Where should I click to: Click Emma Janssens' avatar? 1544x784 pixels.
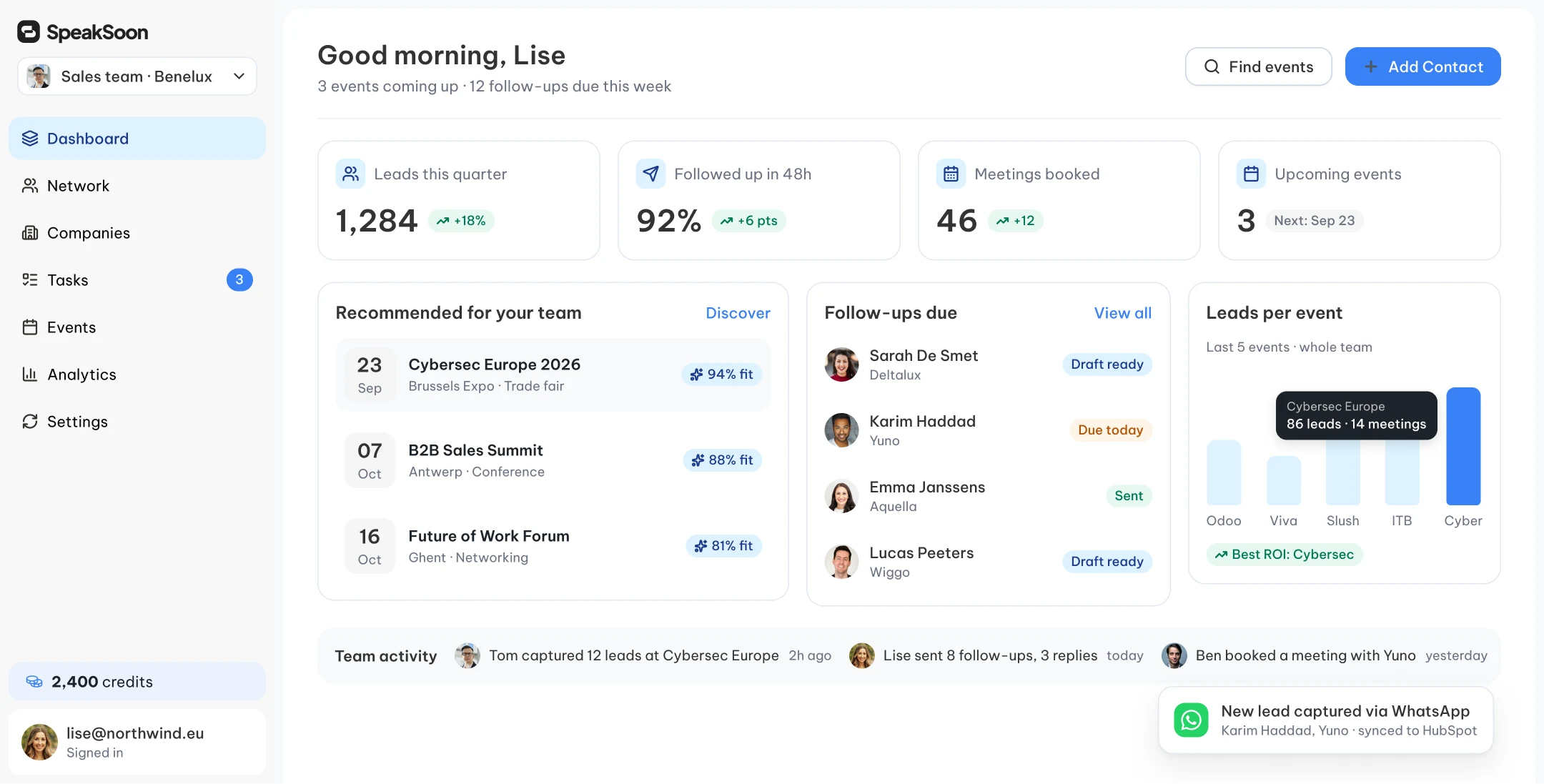[841, 496]
